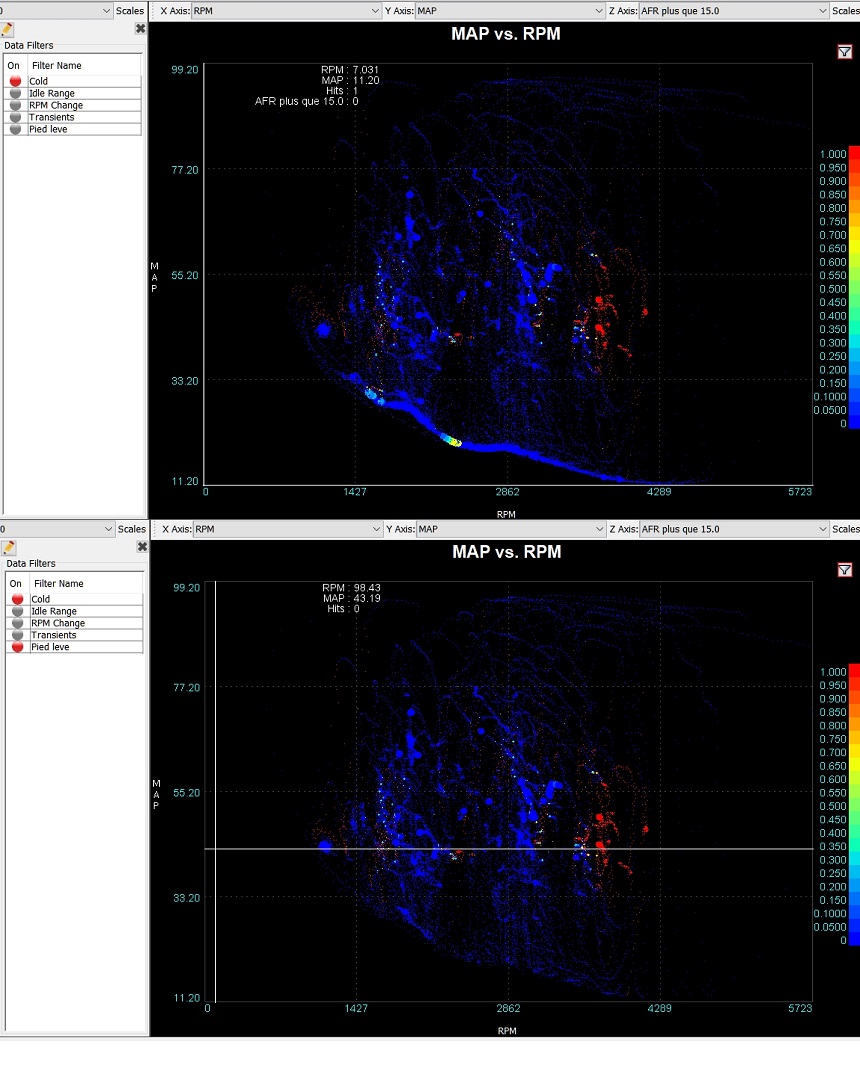Click the MAP vs. RPM title of the lower plot
This screenshot has height=1077, width=860.
click(x=505, y=552)
